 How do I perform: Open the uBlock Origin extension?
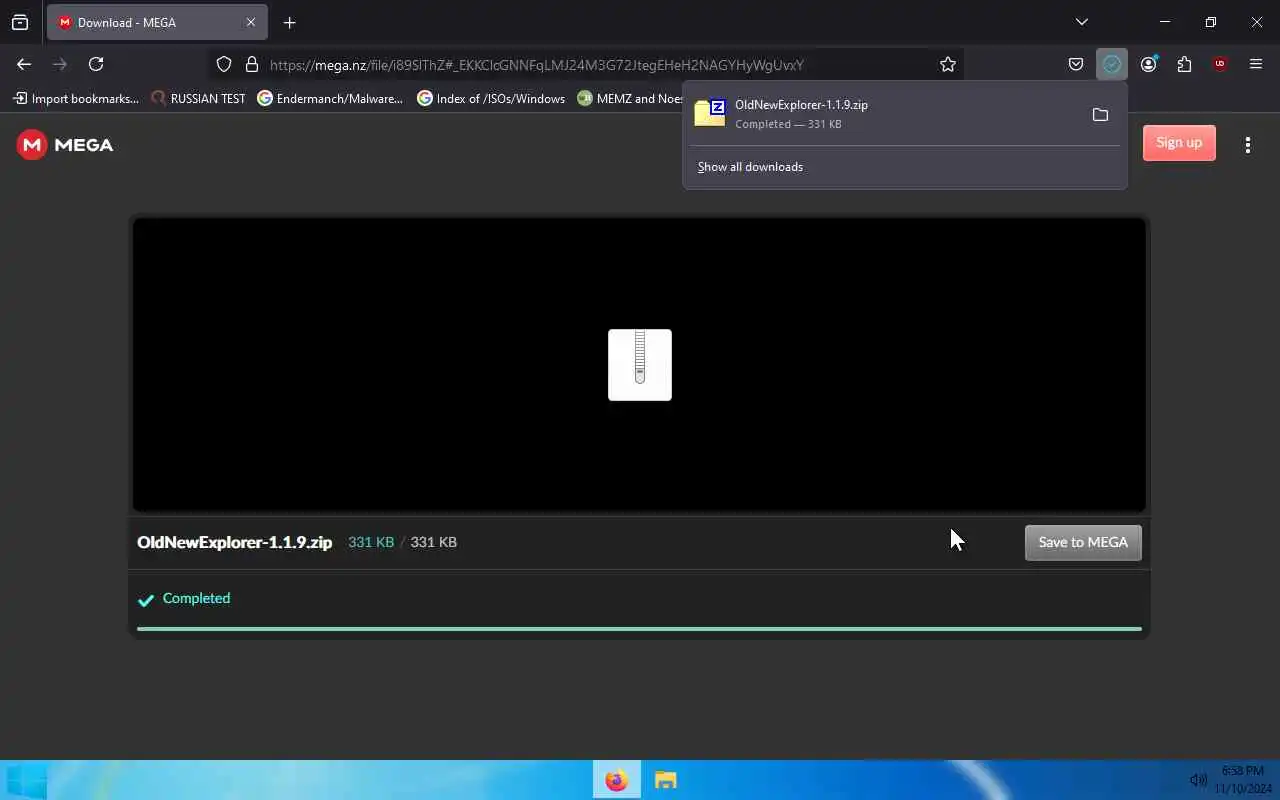pos(1220,64)
